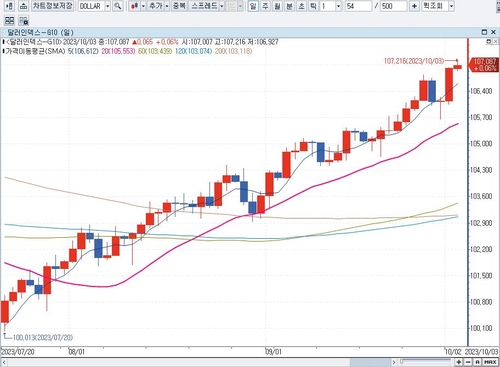Click the 2023/07/20 date axis label
Viewport: 500px width, 367px height.
(18, 352)
